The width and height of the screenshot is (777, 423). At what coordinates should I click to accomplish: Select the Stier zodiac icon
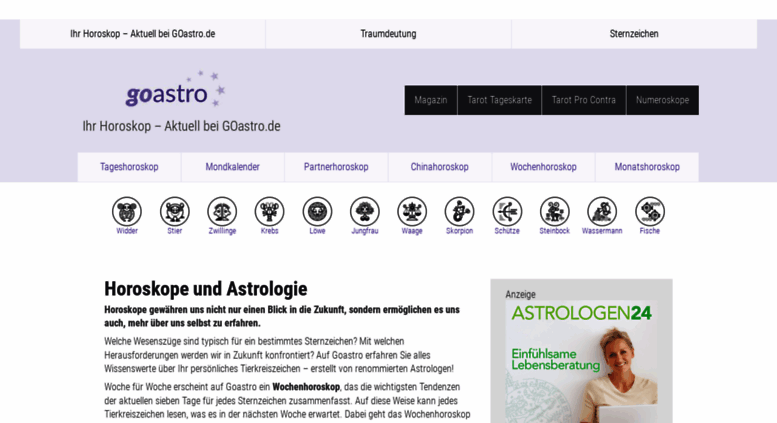coord(174,212)
